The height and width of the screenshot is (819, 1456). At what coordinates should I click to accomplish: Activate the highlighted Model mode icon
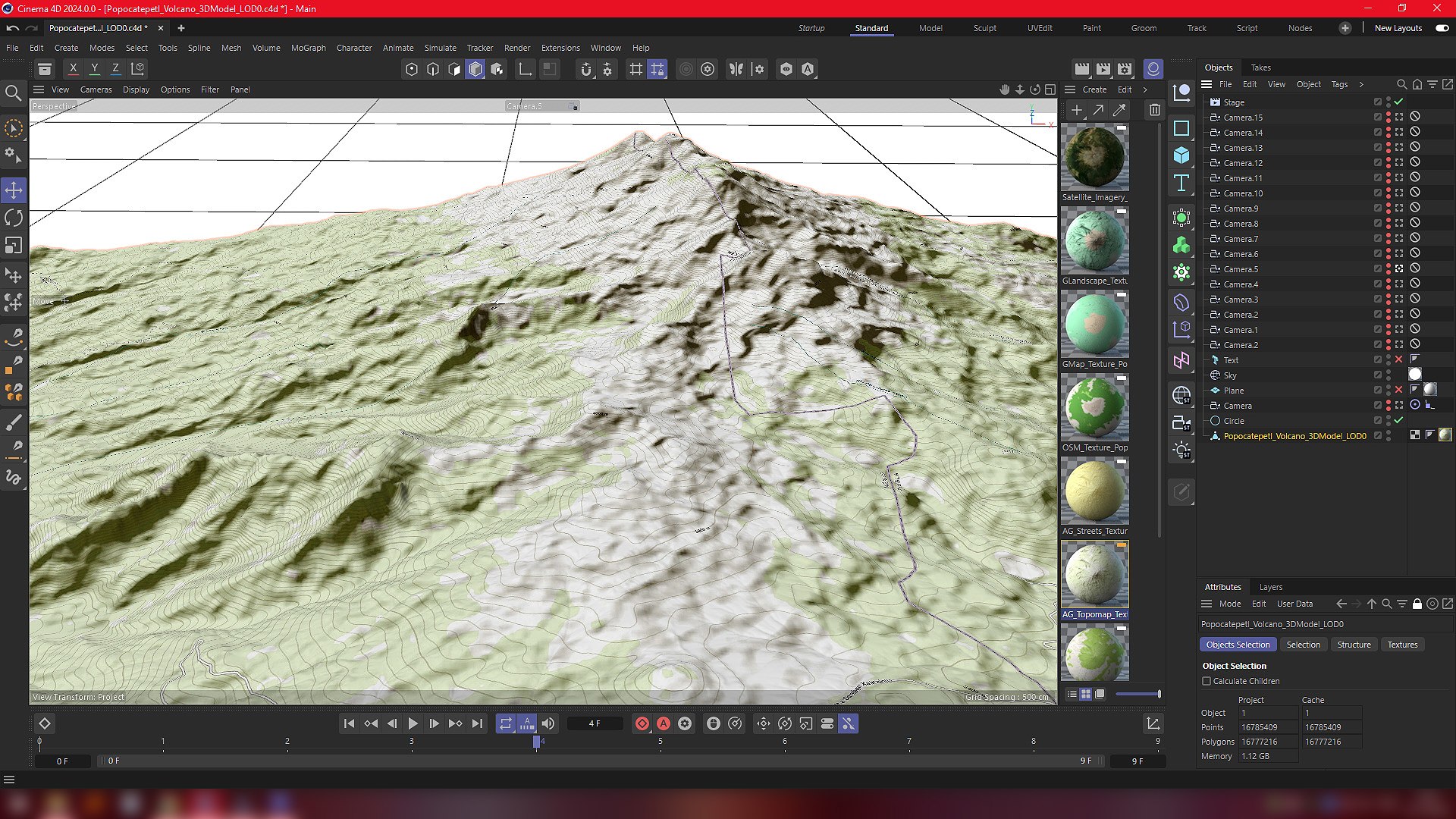[475, 69]
